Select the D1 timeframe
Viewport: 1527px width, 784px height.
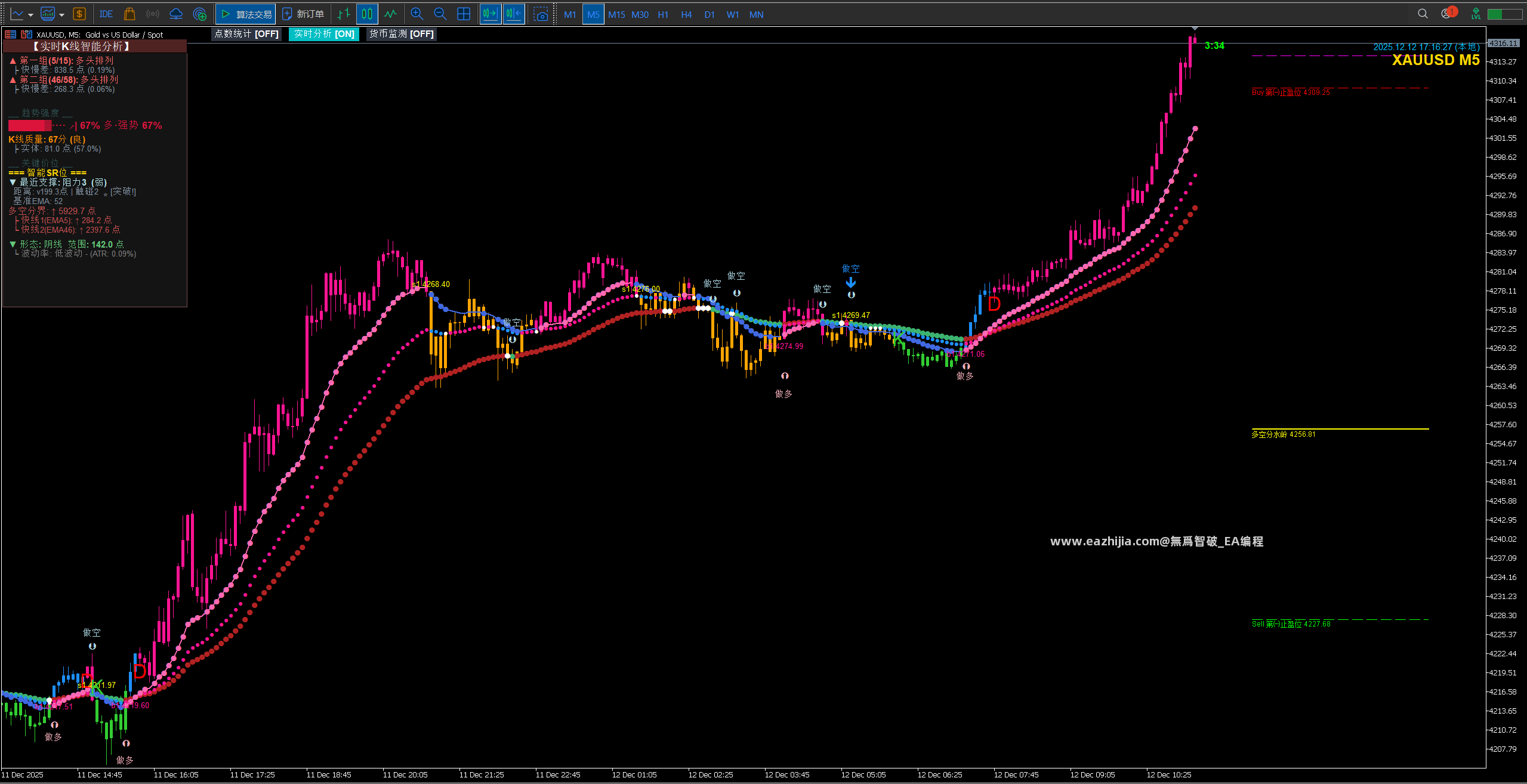tap(709, 14)
